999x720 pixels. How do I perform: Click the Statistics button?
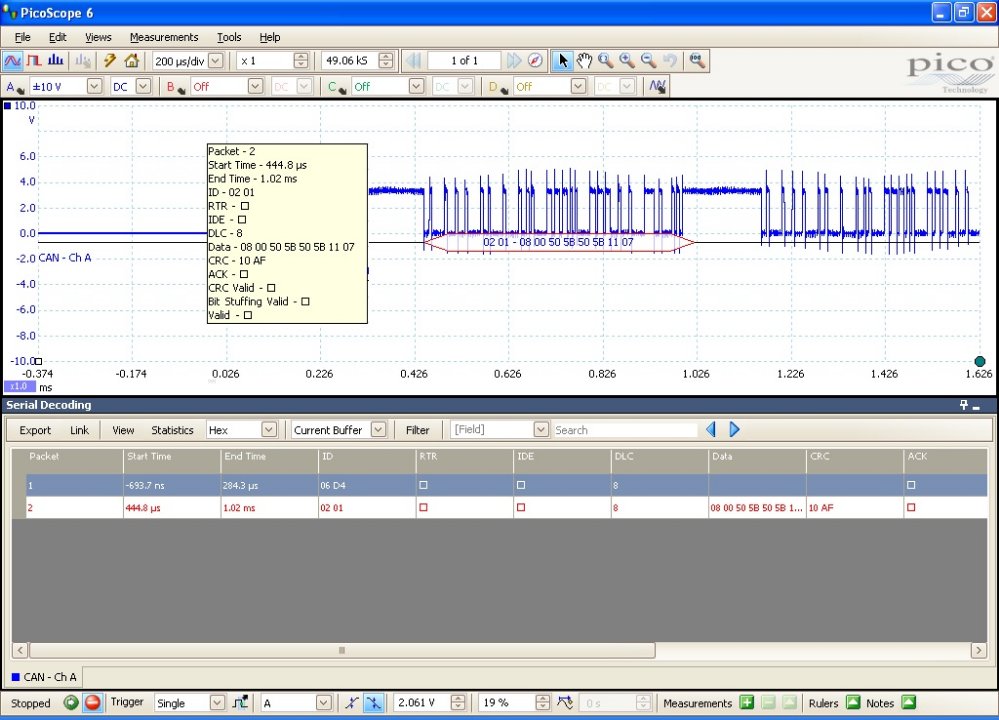pos(172,430)
